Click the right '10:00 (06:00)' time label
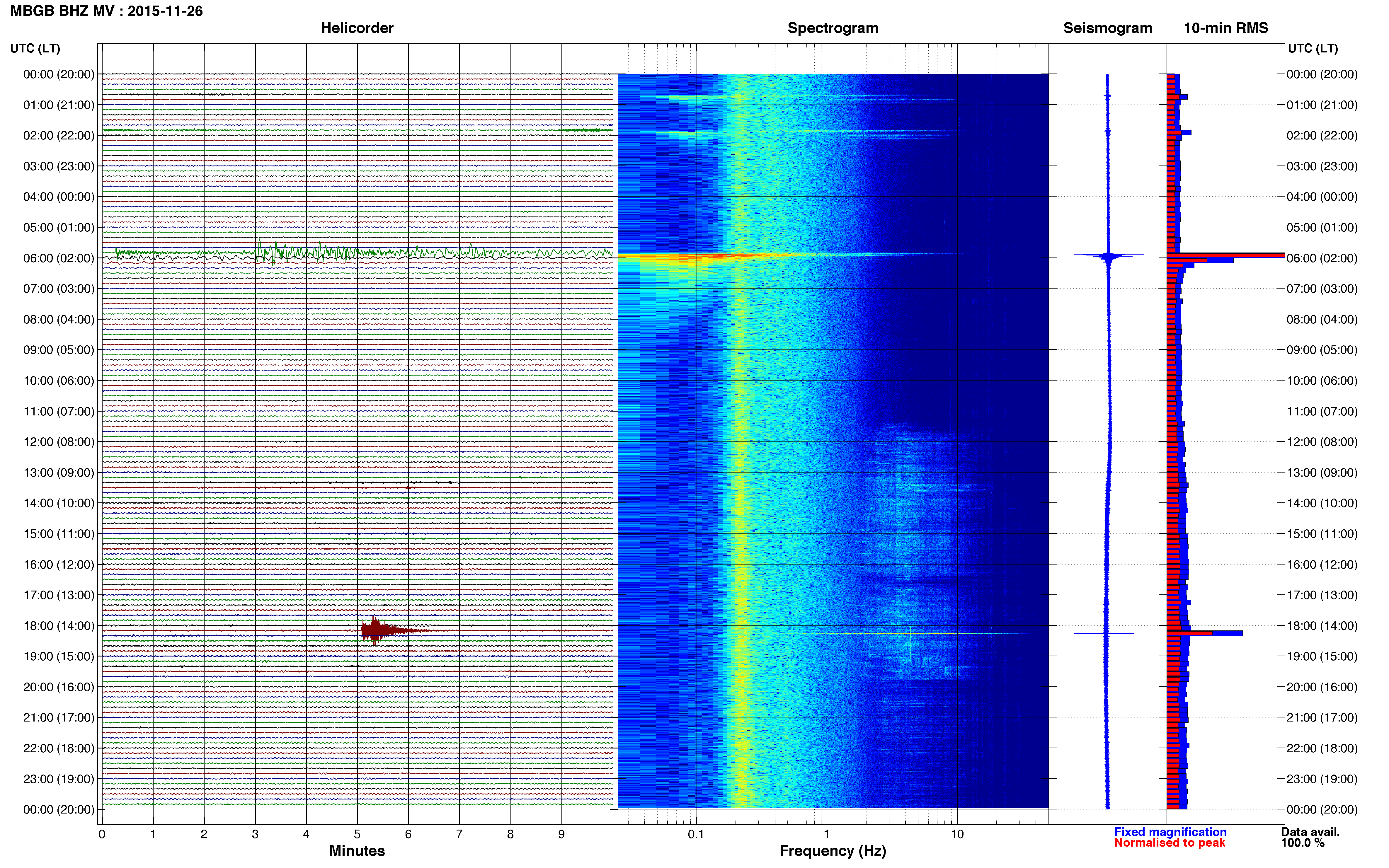Viewport: 1389px width, 868px height. [x=1322, y=381]
